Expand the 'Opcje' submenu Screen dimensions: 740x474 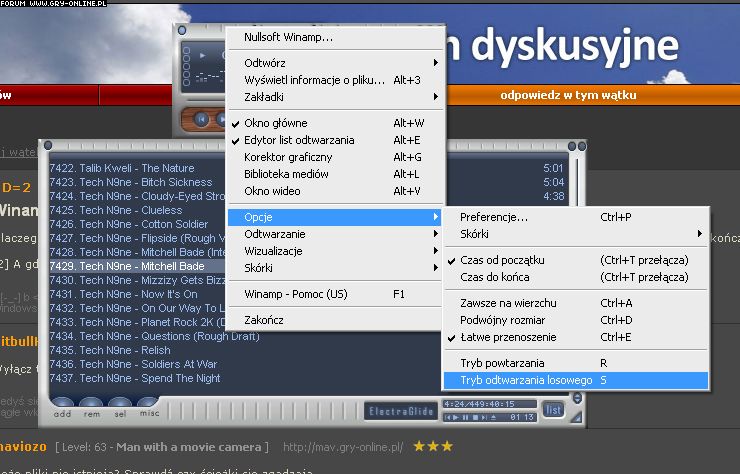(x=336, y=217)
